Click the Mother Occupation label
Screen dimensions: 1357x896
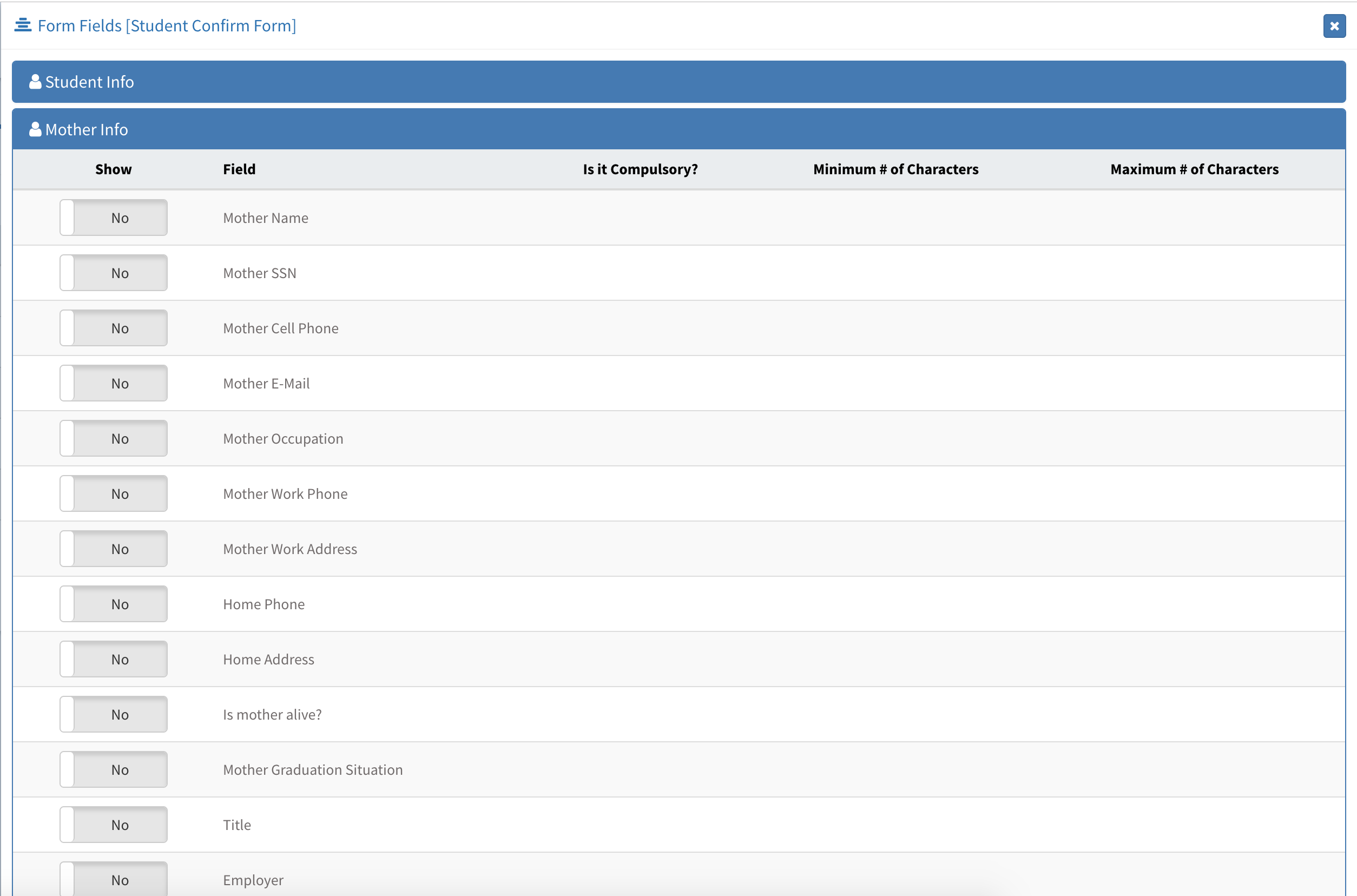pos(284,439)
